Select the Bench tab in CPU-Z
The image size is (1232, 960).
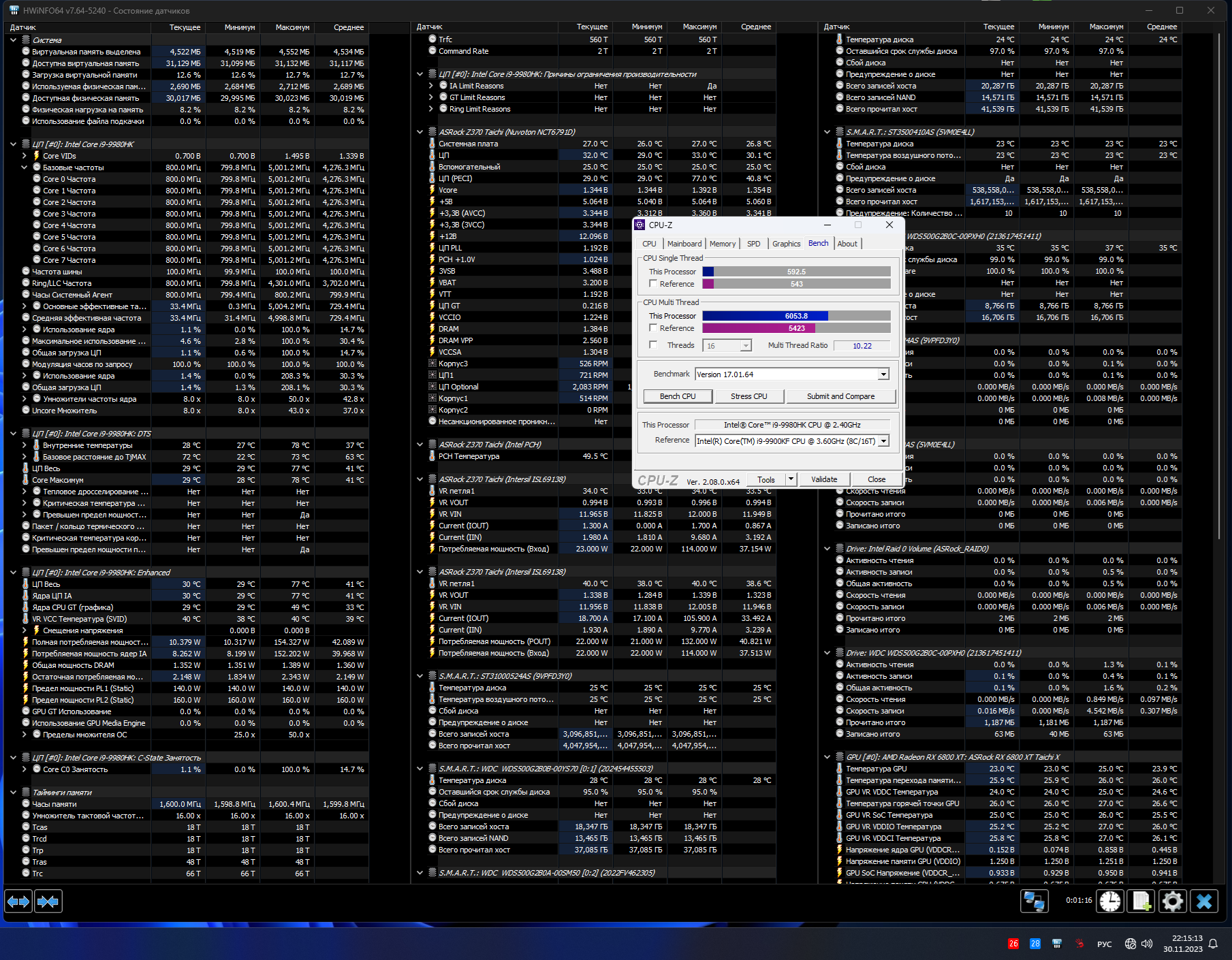click(x=819, y=243)
